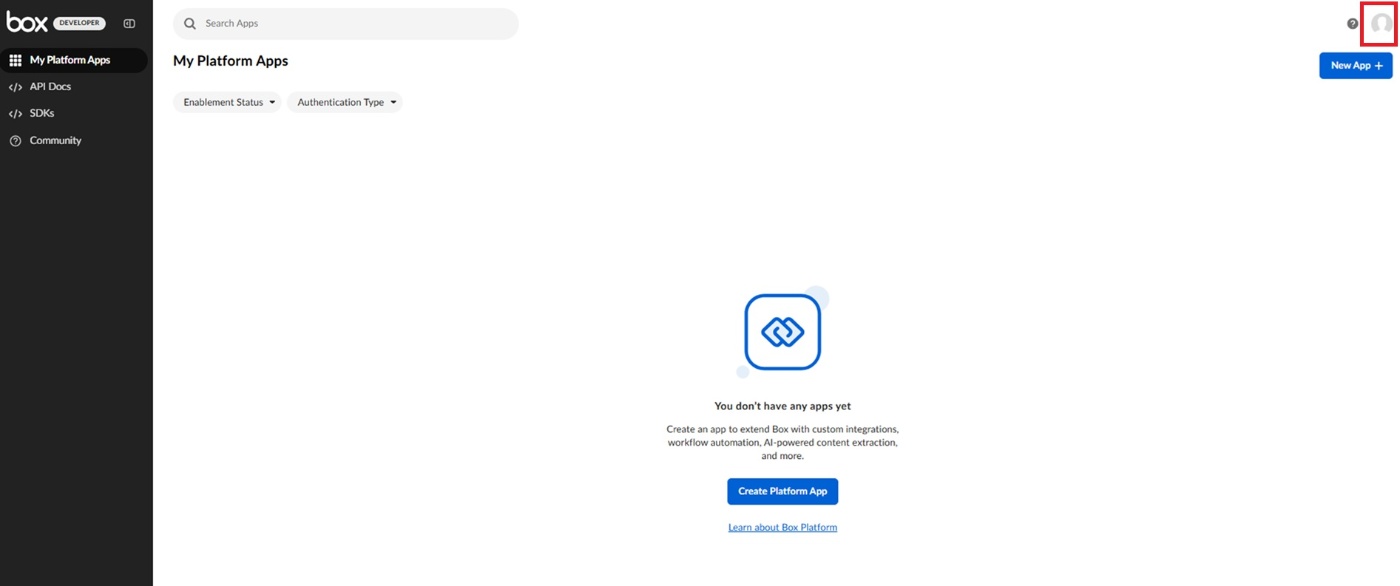Collapse the sidebar using the panel icon

coord(129,23)
